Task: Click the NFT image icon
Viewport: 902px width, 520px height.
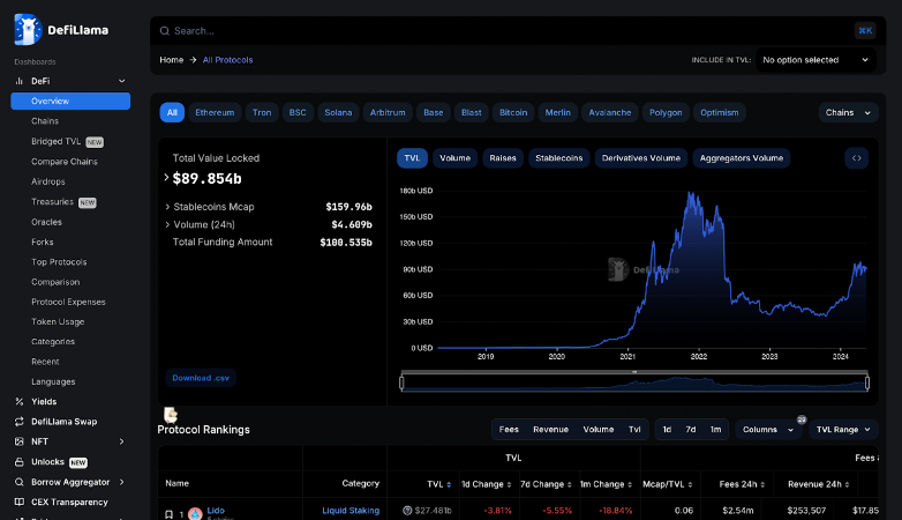Action: tap(19, 442)
